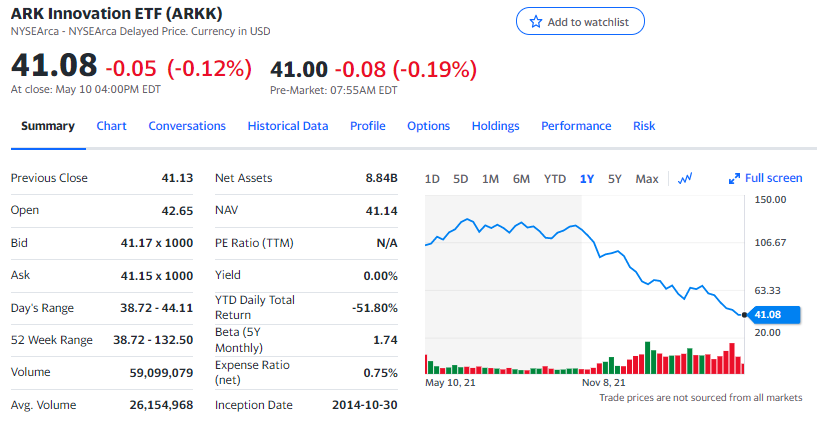The height and width of the screenshot is (425, 817).
Task: Switch to the Performance tab
Action: click(576, 126)
